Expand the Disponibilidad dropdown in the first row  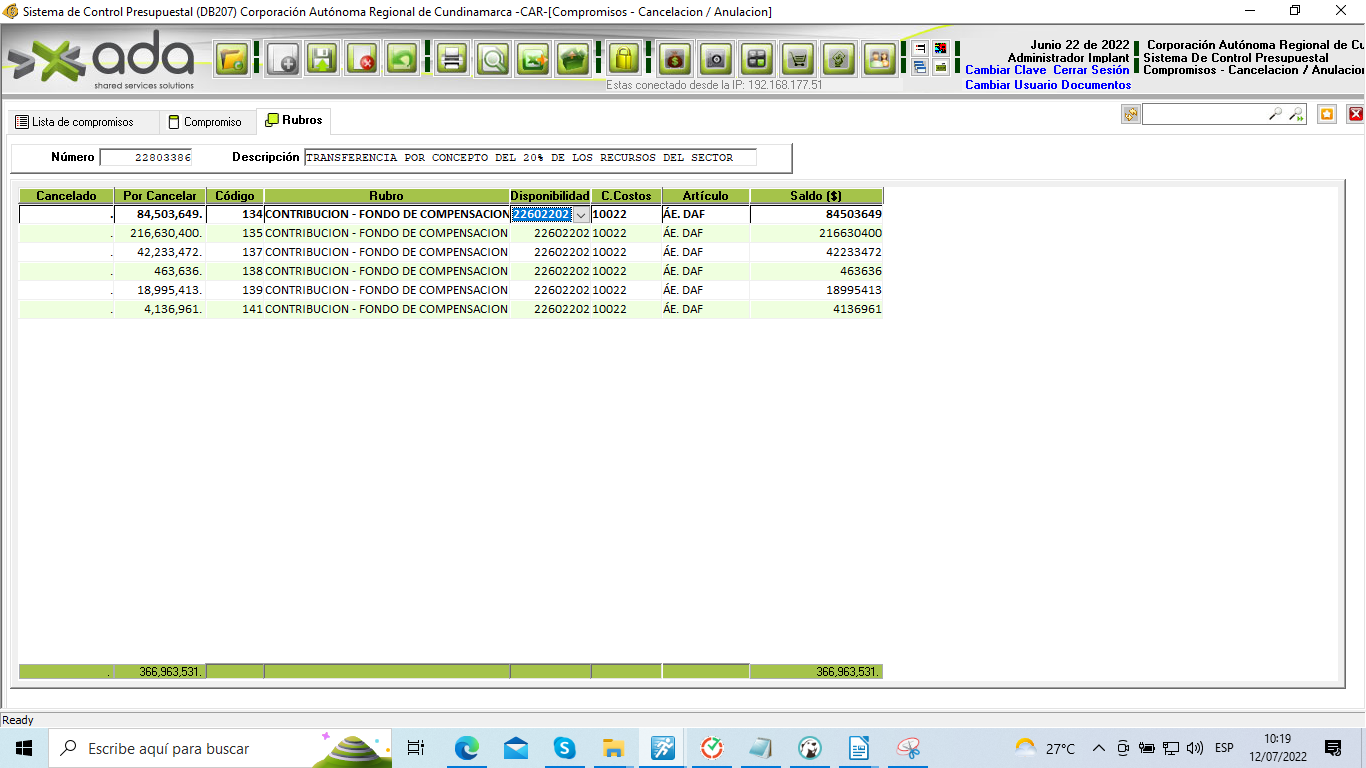point(581,214)
